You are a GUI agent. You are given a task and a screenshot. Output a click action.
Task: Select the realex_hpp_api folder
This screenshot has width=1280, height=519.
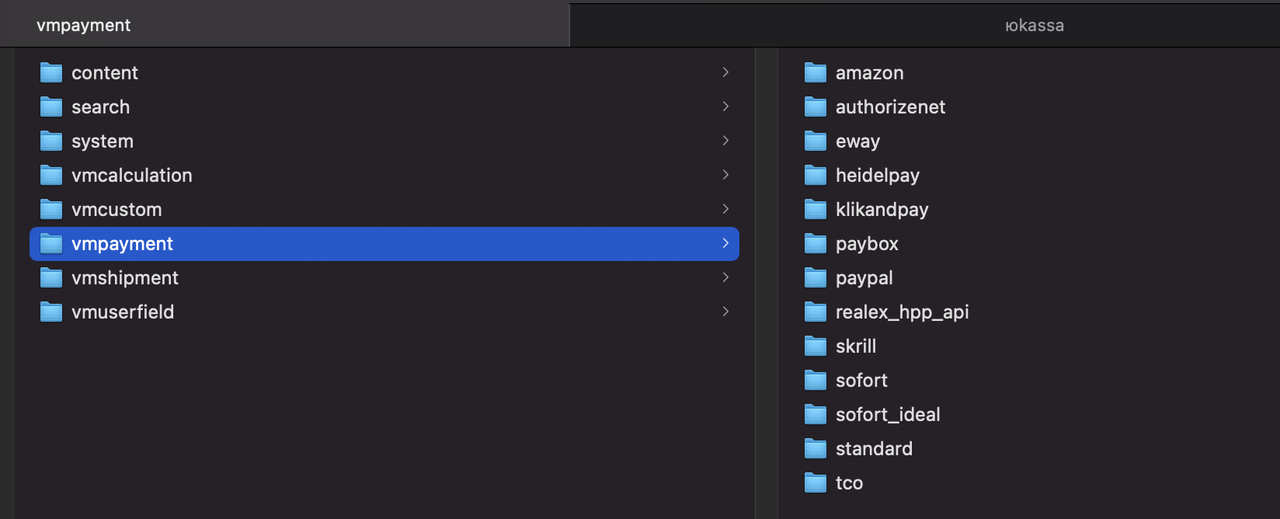click(902, 312)
